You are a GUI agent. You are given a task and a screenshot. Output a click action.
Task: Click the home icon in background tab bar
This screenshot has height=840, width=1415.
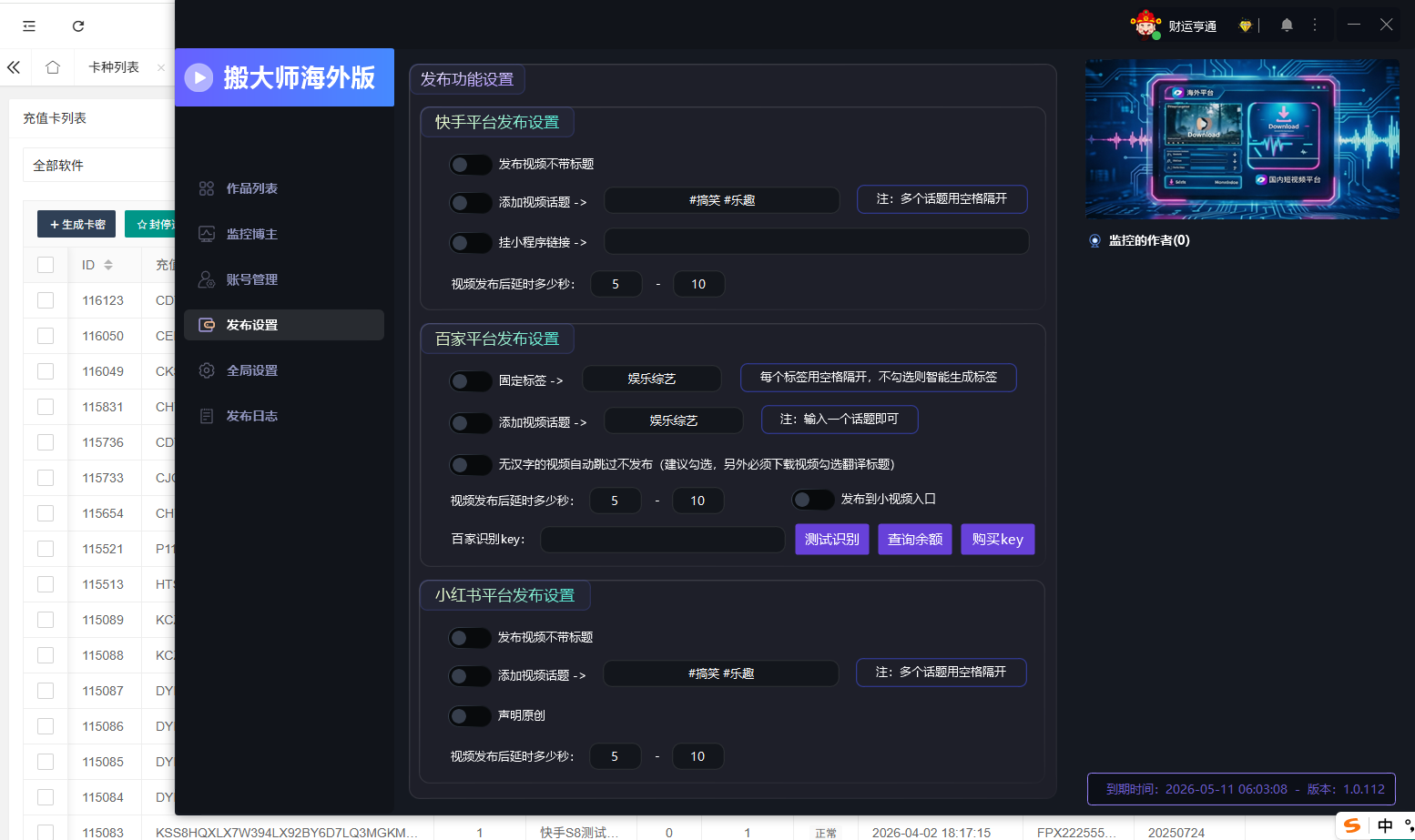point(53,67)
